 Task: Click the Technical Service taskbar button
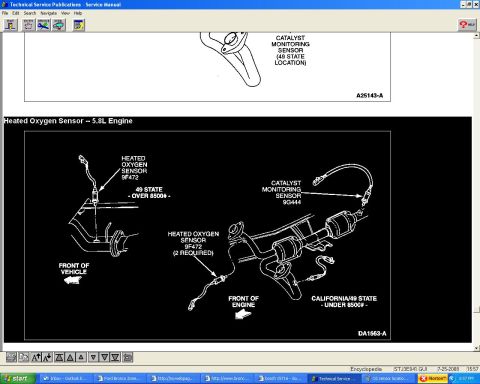[334, 379]
